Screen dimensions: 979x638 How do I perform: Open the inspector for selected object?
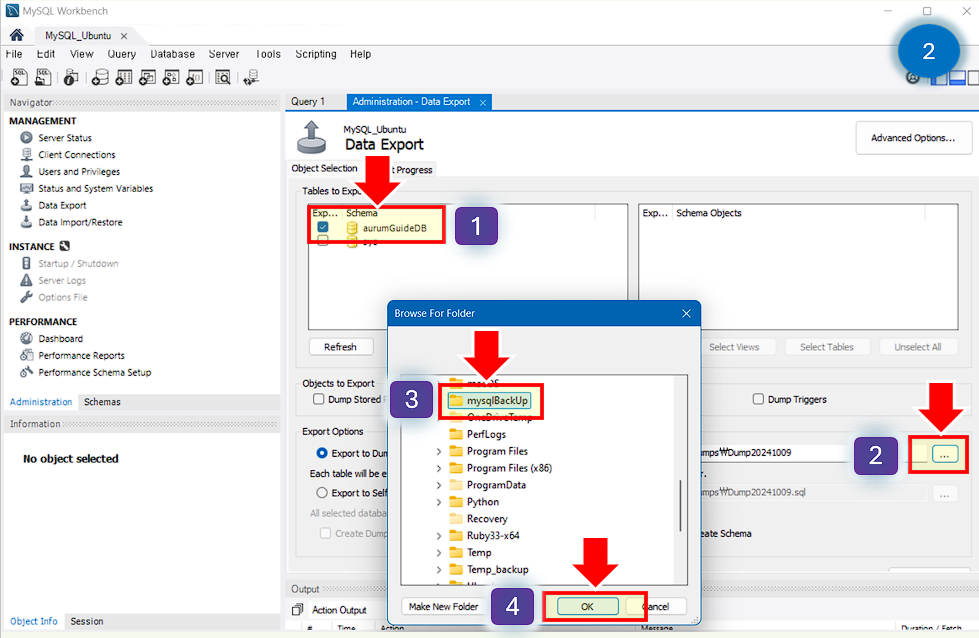click(71, 77)
